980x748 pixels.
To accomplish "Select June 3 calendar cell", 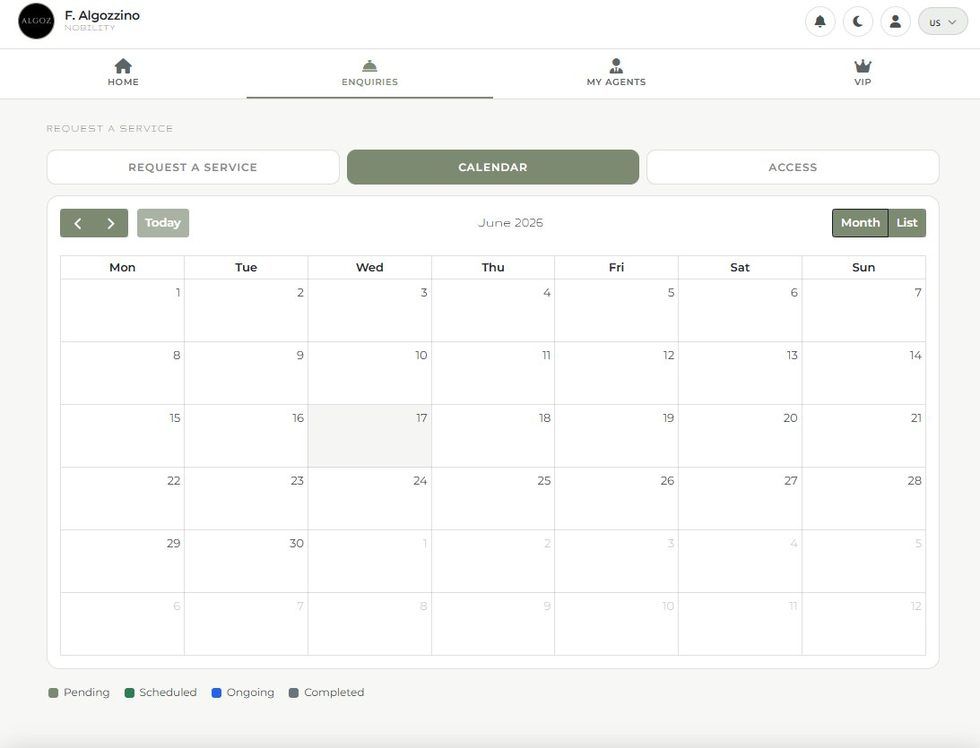I will [369, 311].
